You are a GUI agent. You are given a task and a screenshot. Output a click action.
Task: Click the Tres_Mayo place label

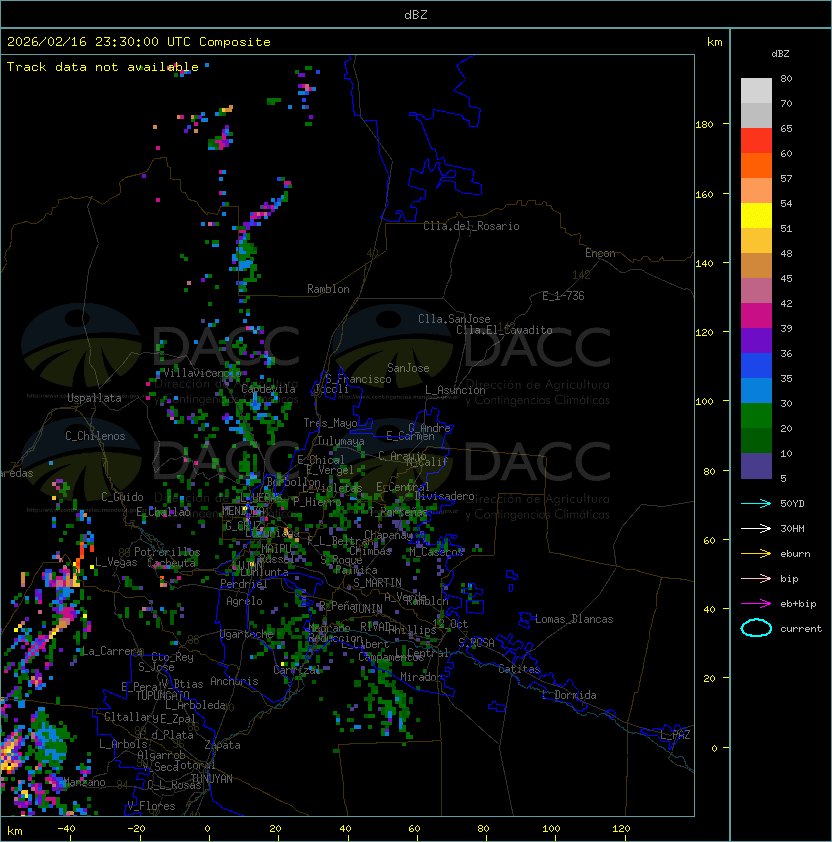coord(330,423)
